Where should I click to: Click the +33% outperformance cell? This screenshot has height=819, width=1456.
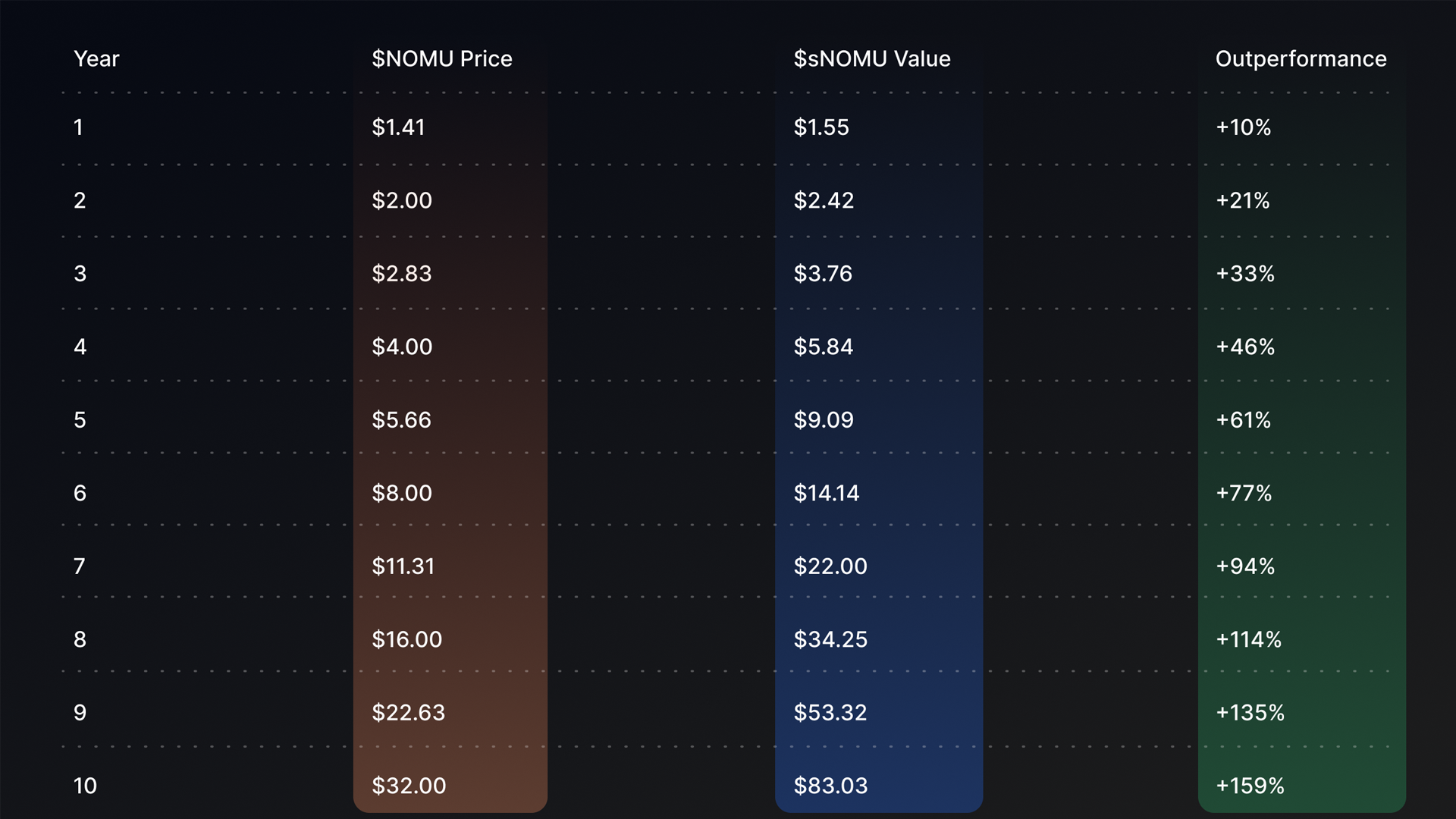coord(1244,274)
